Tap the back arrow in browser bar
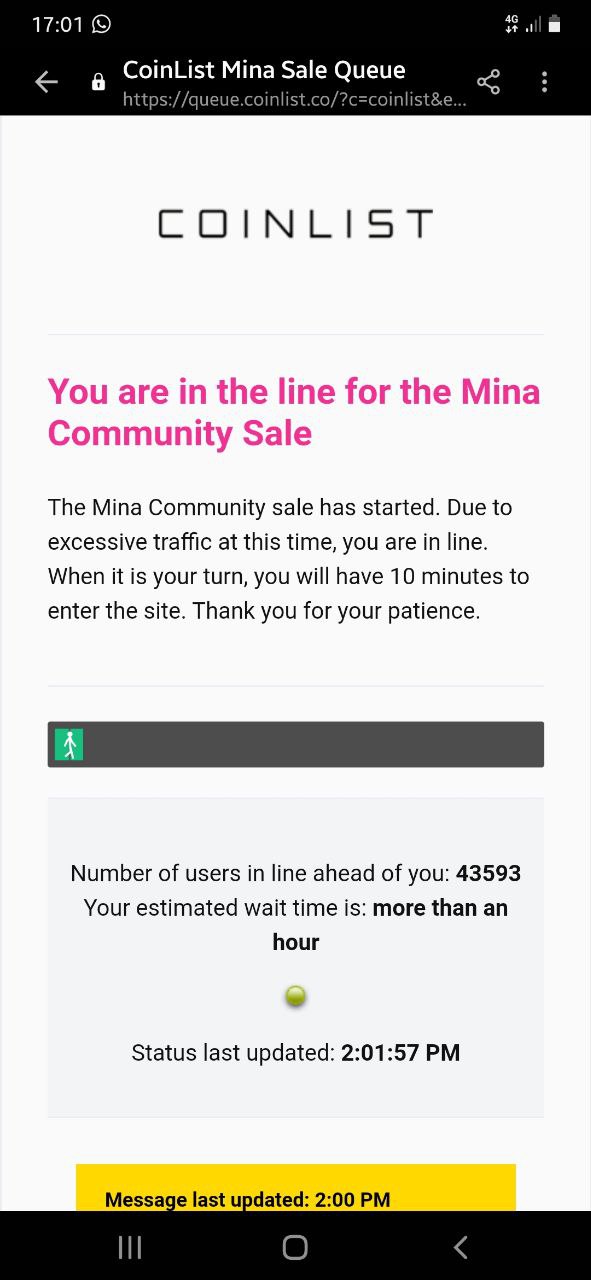 46,83
